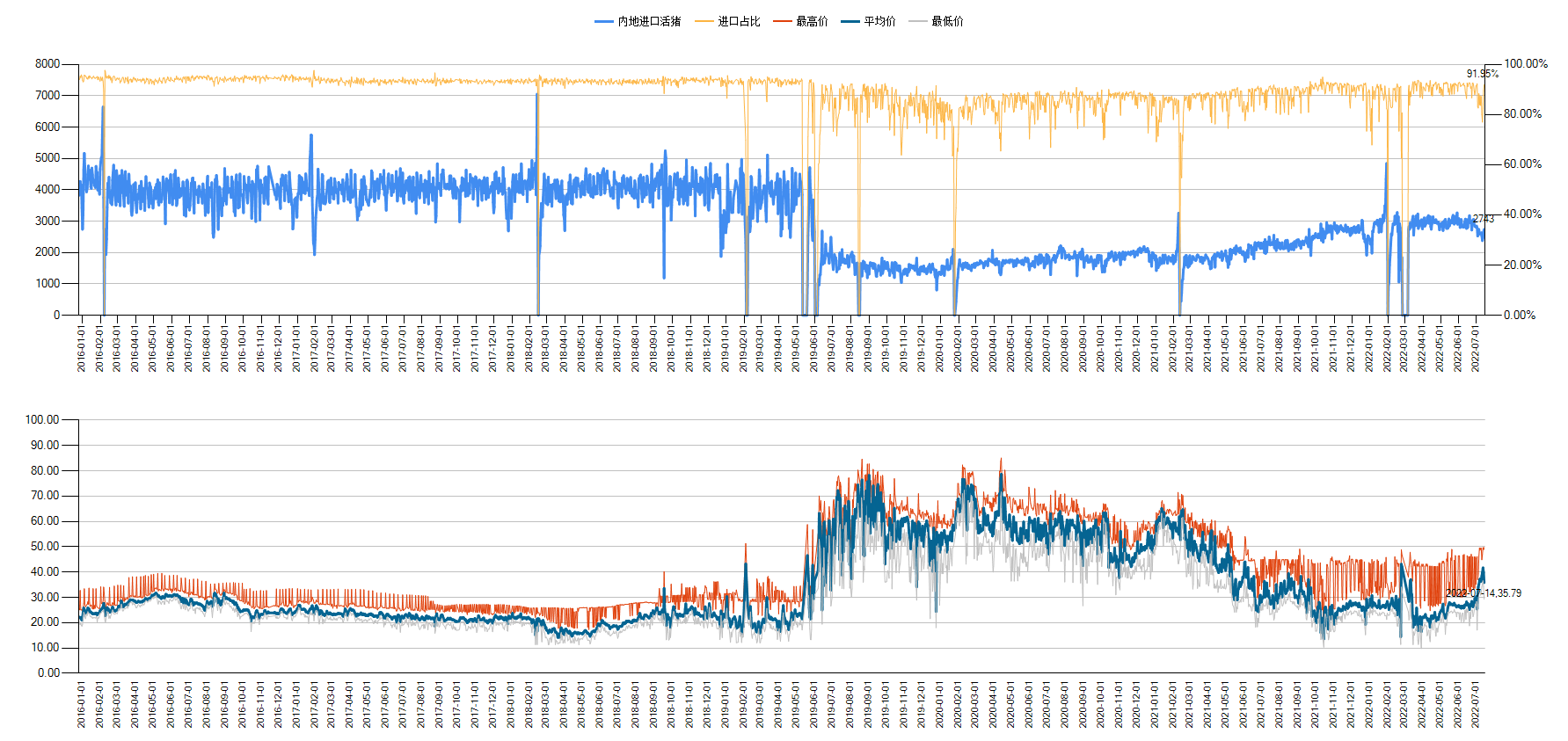Hide the 最高价 series via legend

tap(811, 21)
